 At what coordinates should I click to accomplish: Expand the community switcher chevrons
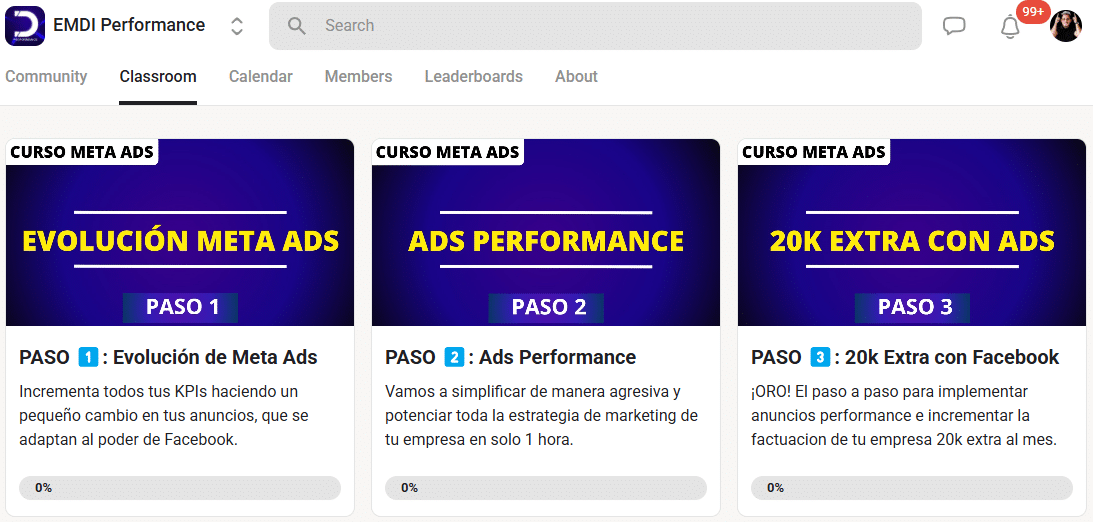237,26
